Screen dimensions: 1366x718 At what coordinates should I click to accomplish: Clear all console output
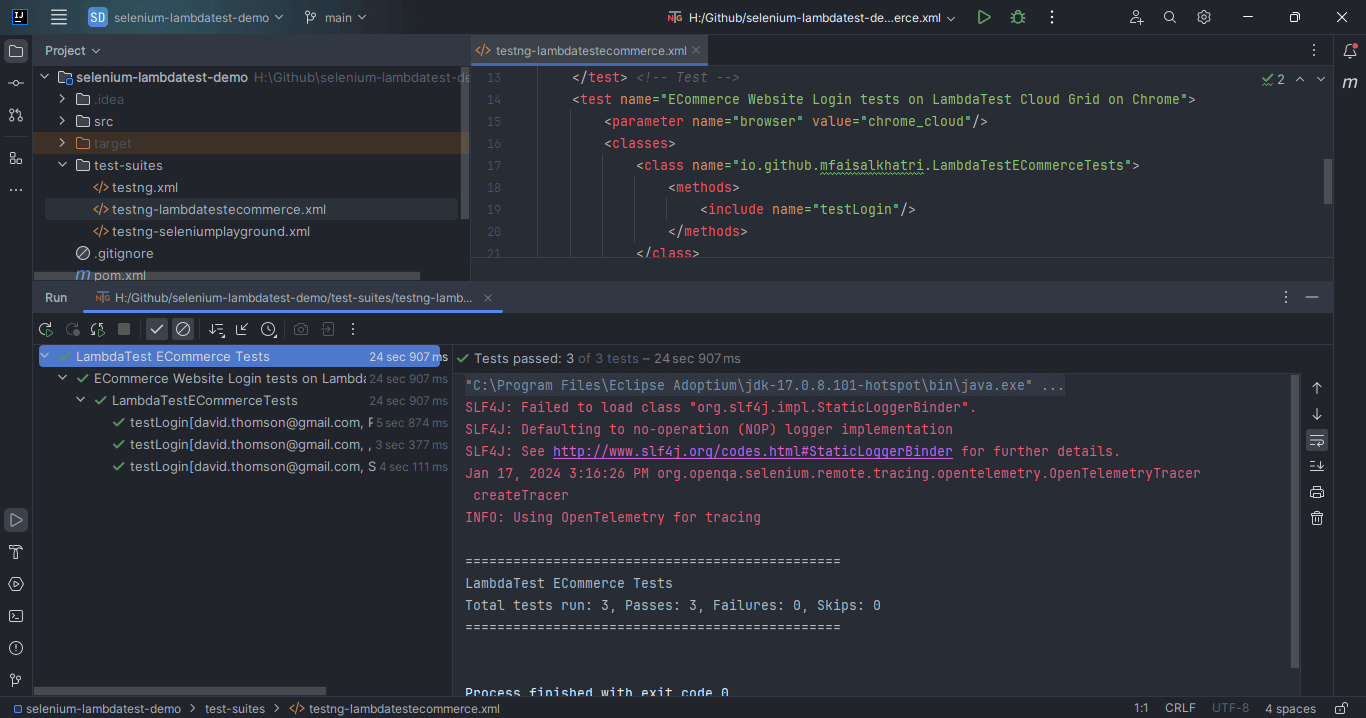(x=1316, y=518)
